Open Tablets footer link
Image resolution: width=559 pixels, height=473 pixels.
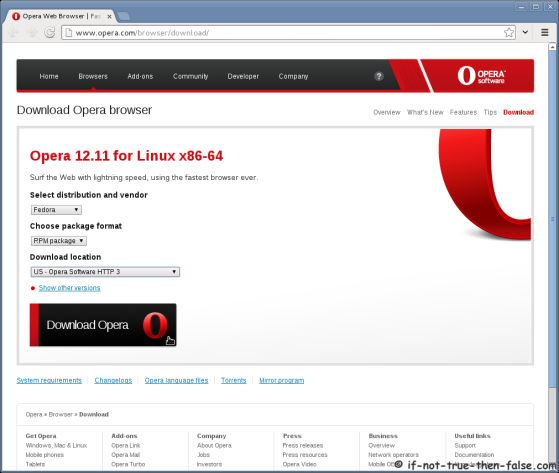click(x=35, y=464)
